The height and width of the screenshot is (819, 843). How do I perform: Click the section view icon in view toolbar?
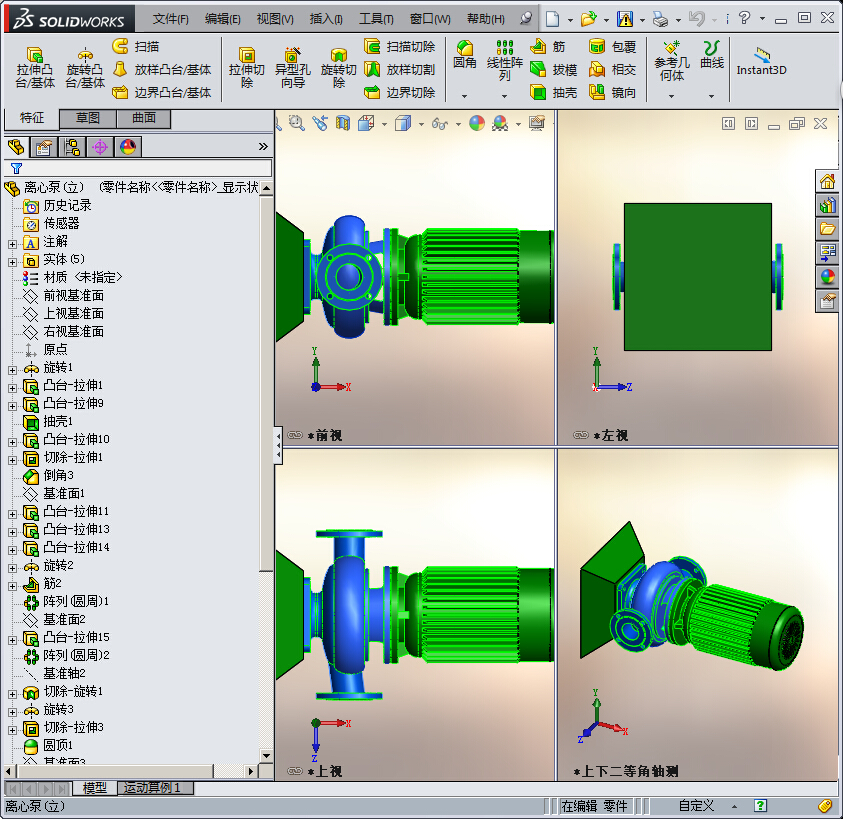tap(342, 124)
